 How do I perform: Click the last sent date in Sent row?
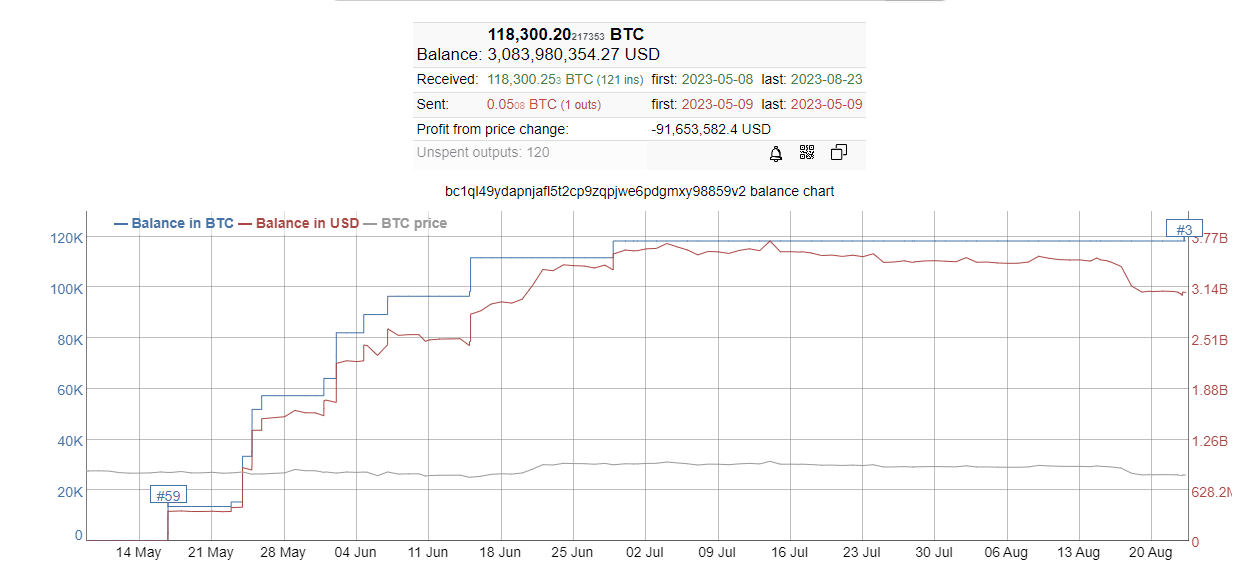[826, 104]
